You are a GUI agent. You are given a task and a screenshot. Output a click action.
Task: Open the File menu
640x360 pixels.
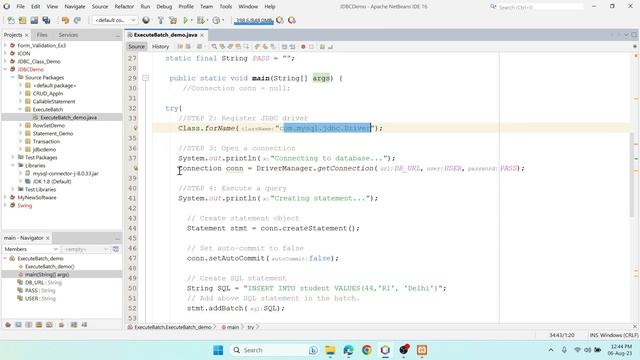pos(20,7)
